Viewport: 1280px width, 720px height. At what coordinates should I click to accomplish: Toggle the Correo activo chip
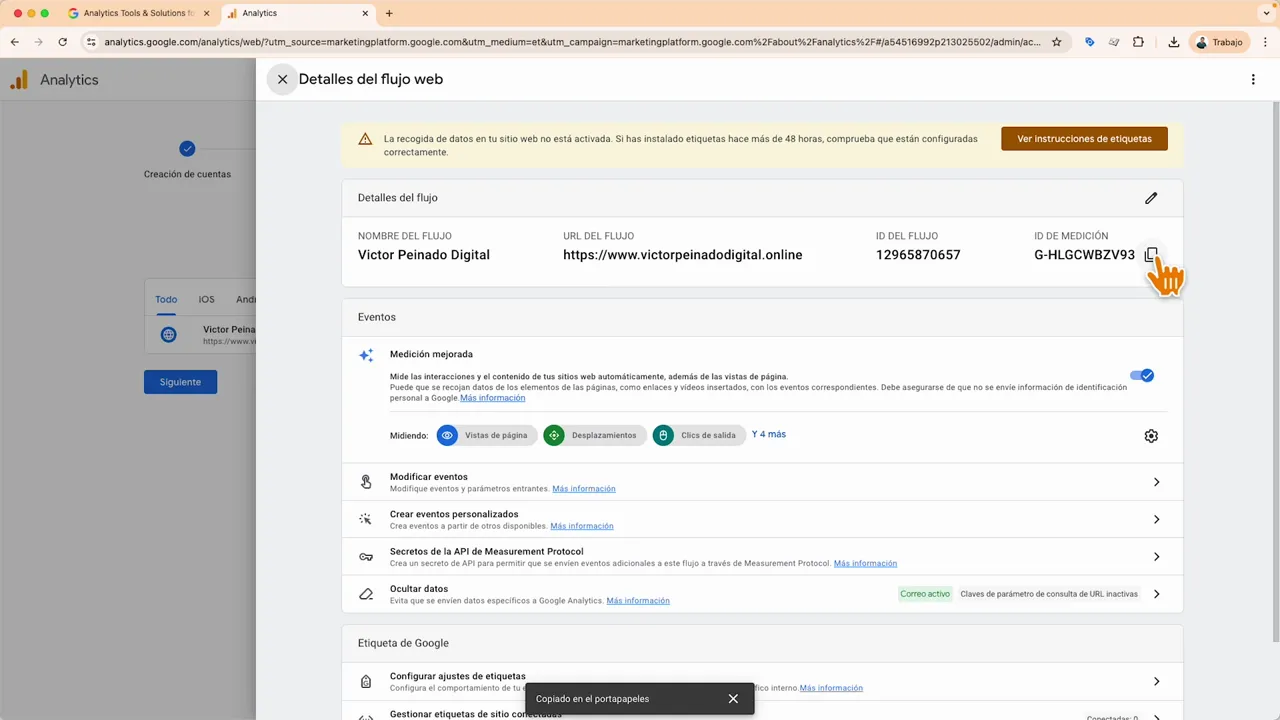tap(925, 593)
